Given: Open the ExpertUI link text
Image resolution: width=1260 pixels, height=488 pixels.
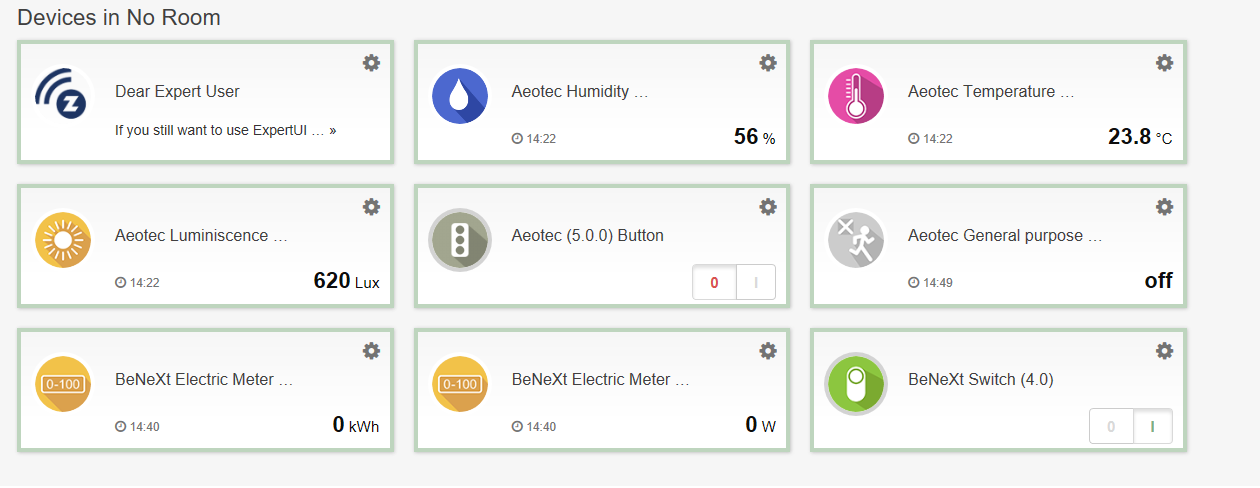Looking at the screenshot, I should click(x=225, y=130).
